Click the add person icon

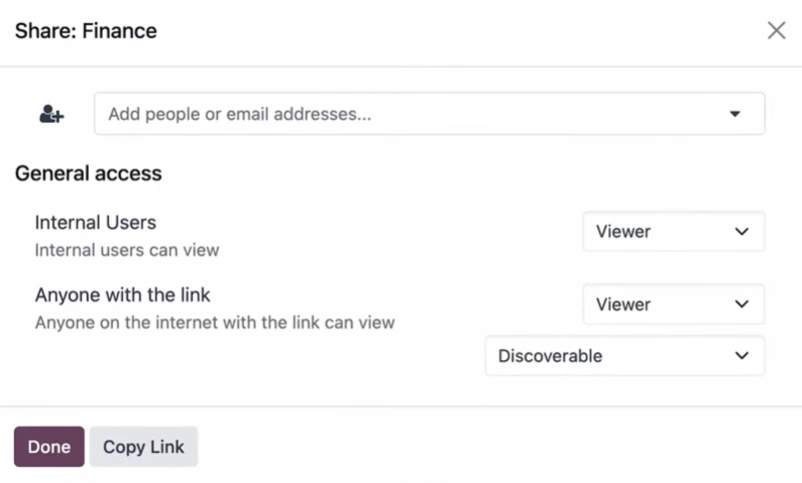[x=52, y=114]
